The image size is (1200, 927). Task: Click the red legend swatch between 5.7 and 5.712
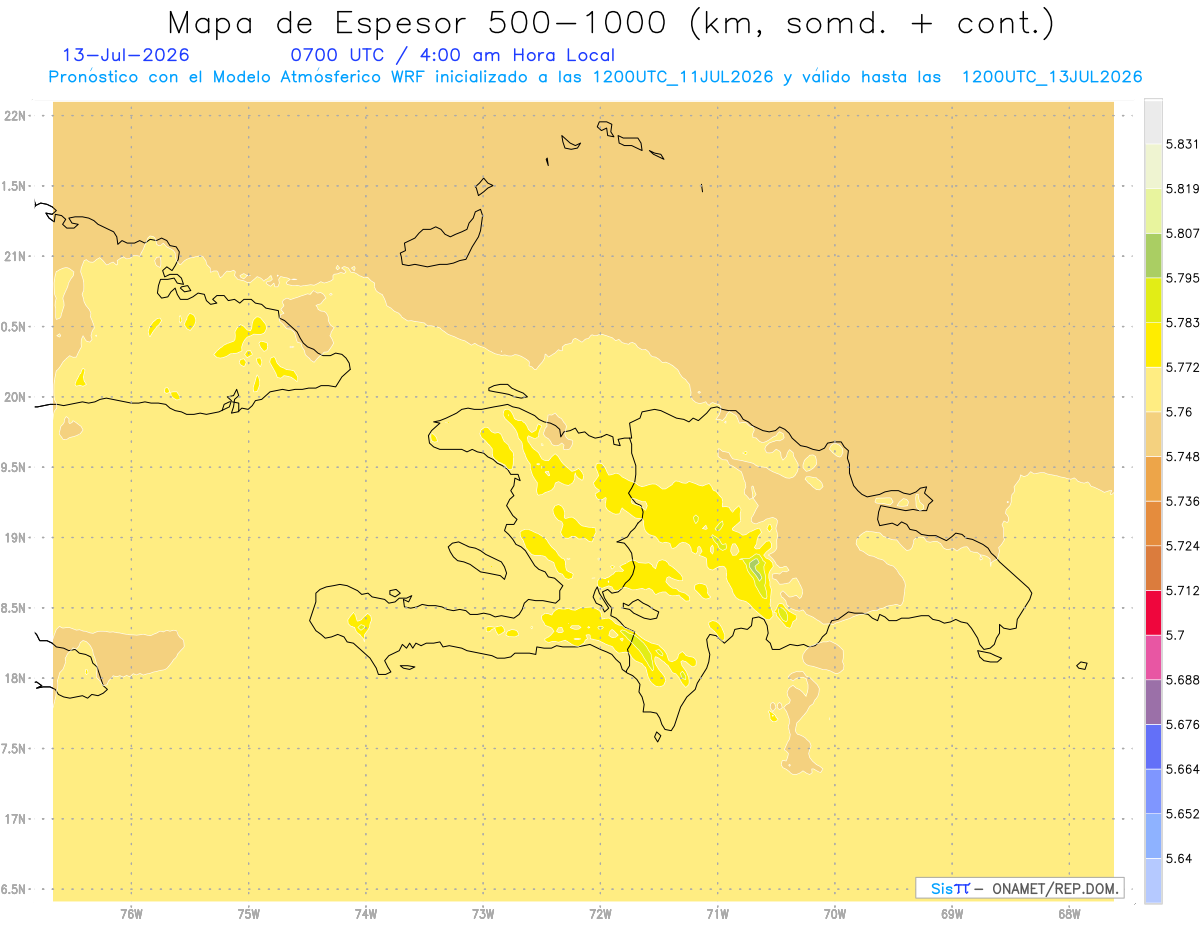1153,613
